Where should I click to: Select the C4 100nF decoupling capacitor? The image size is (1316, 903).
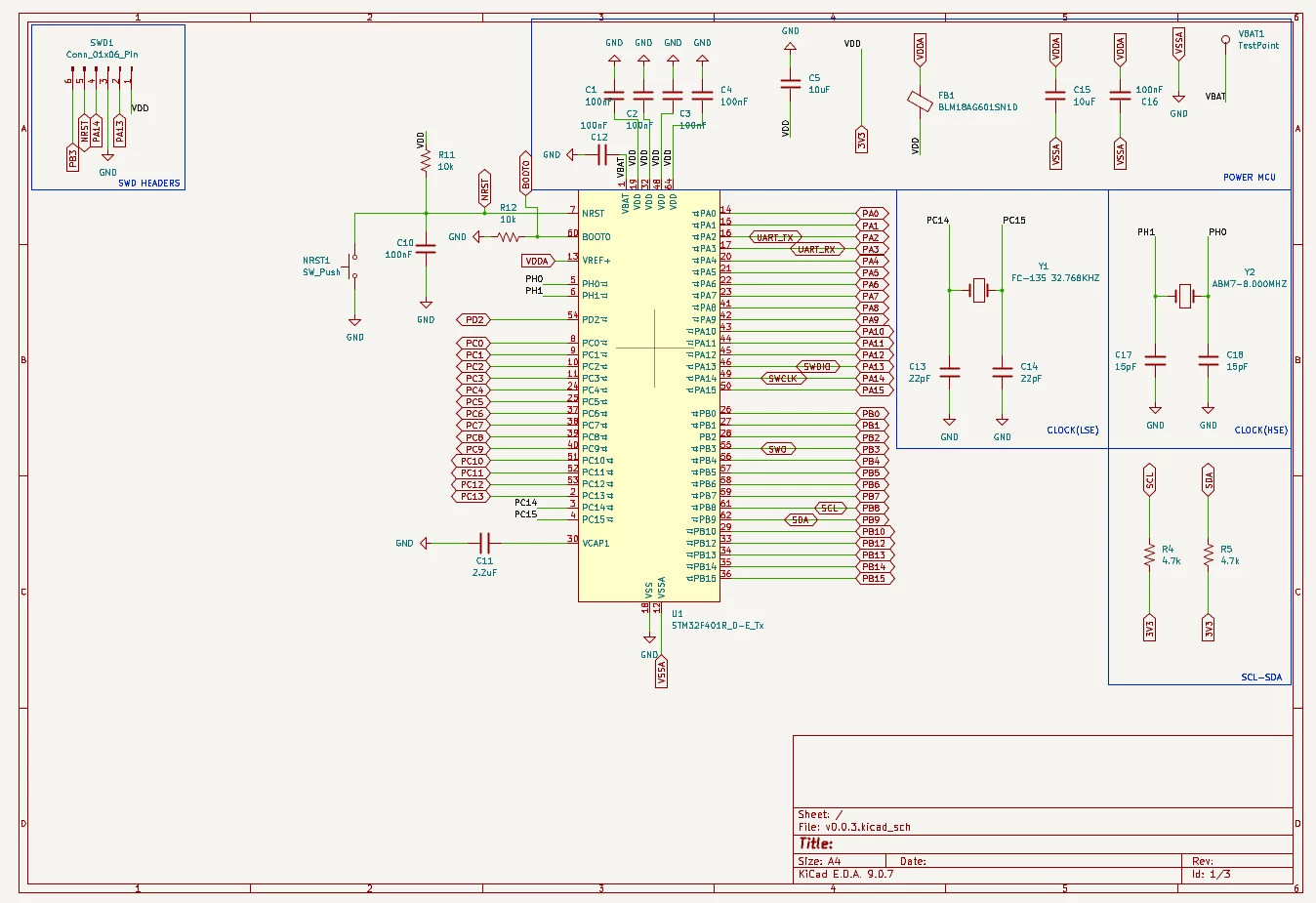(702, 96)
